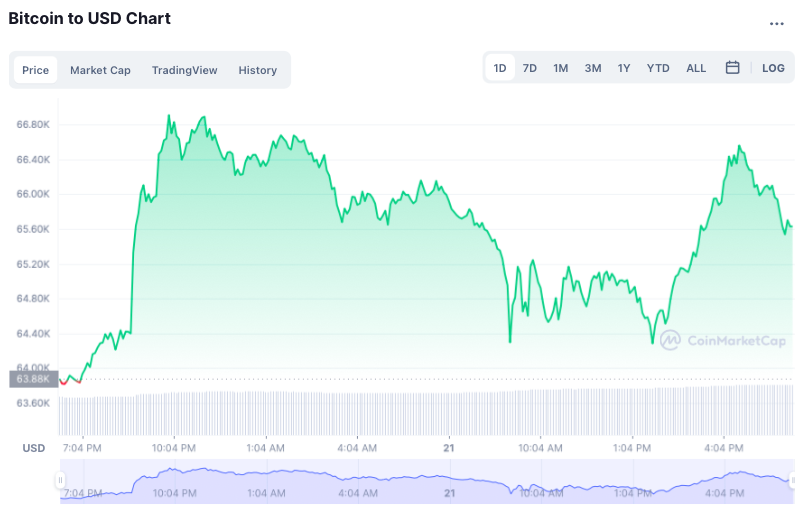Show the History tab
The image size is (810, 516).
(257, 70)
